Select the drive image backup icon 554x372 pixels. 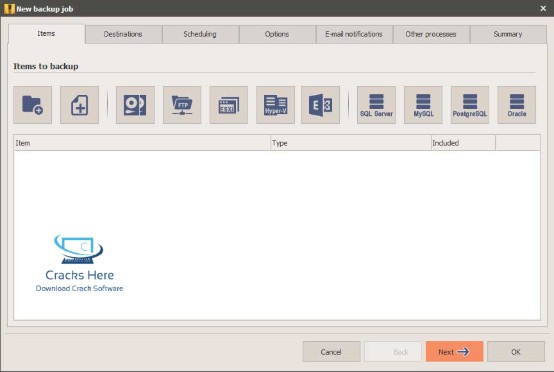(135, 105)
